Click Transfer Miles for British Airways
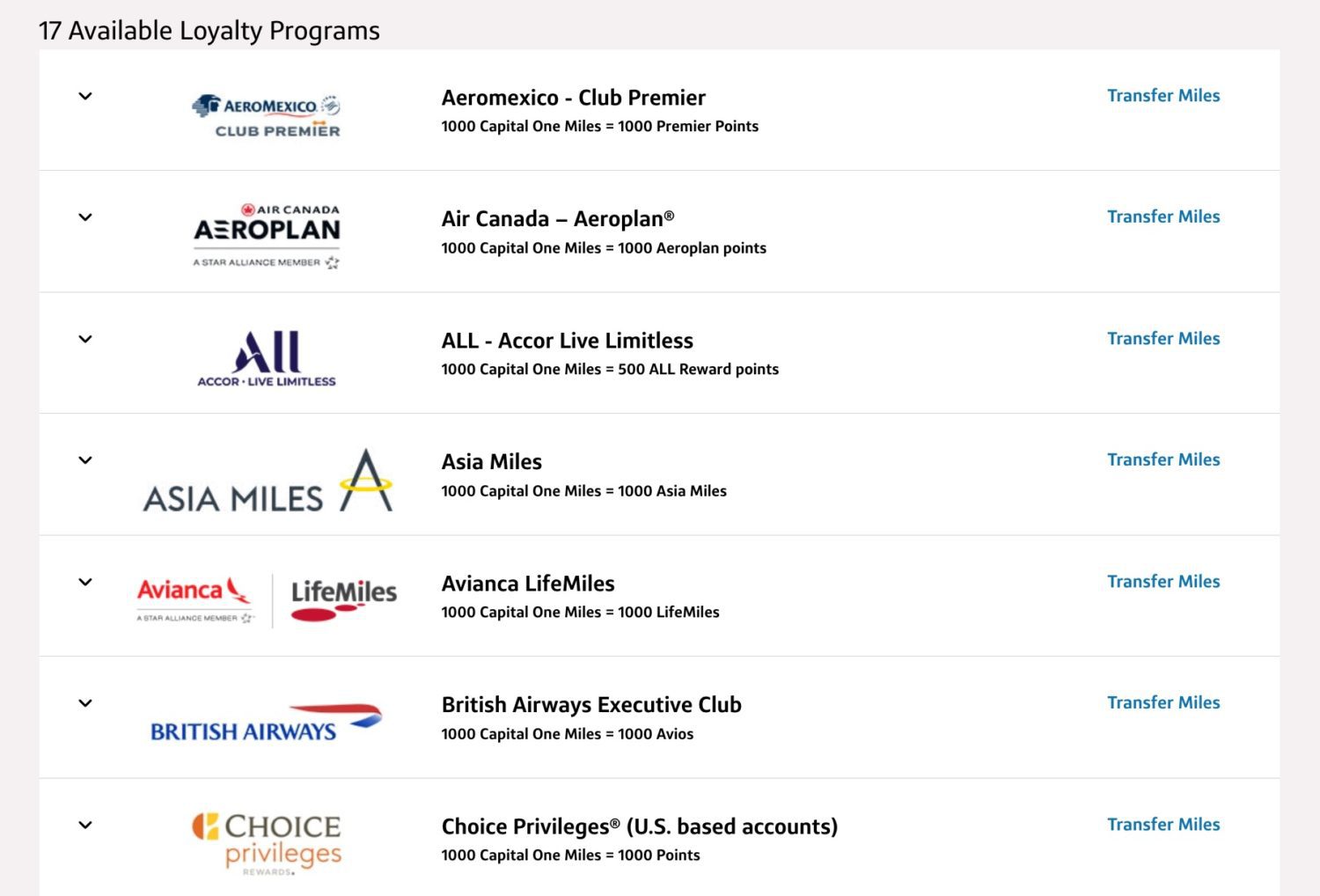The image size is (1320, 896). pos(1163,702)
